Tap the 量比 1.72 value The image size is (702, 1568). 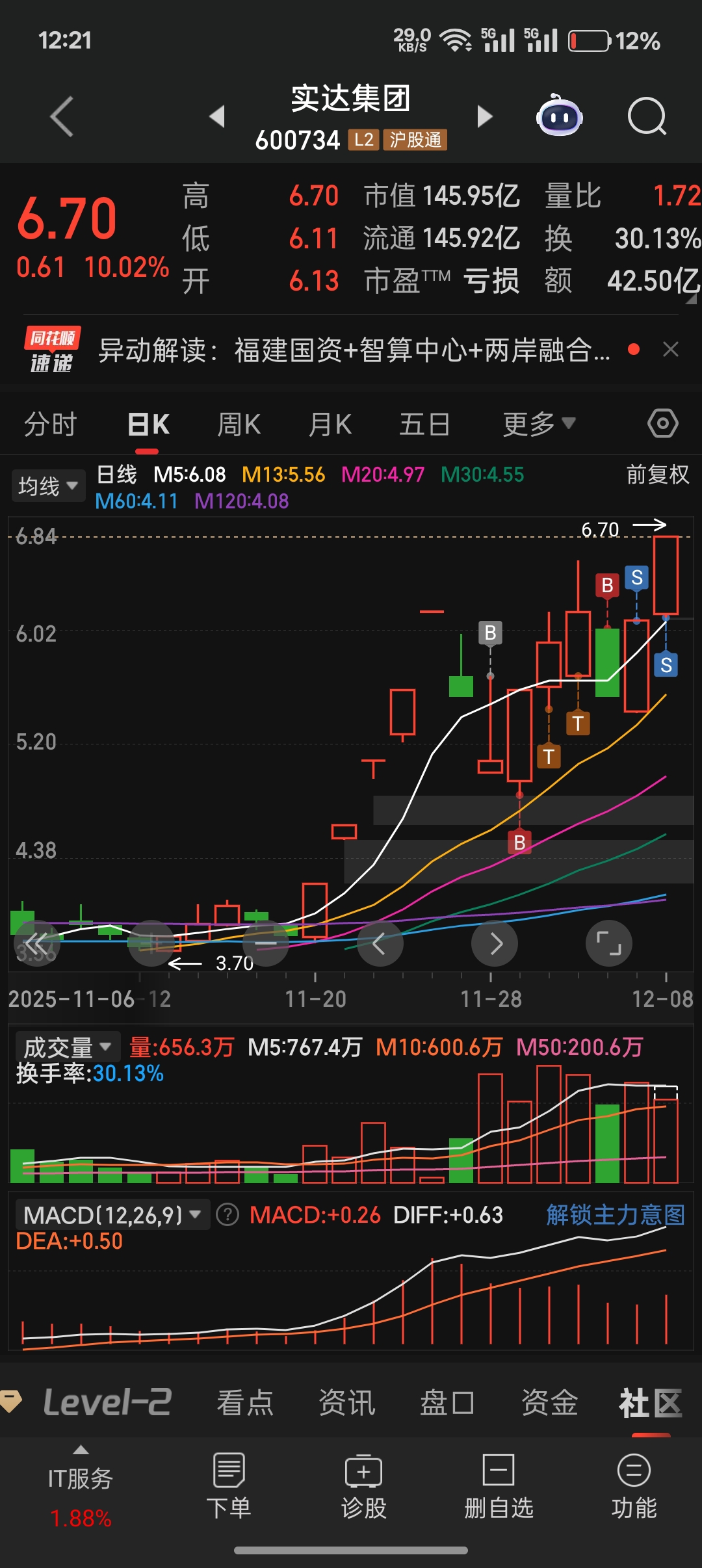(623, 196)
